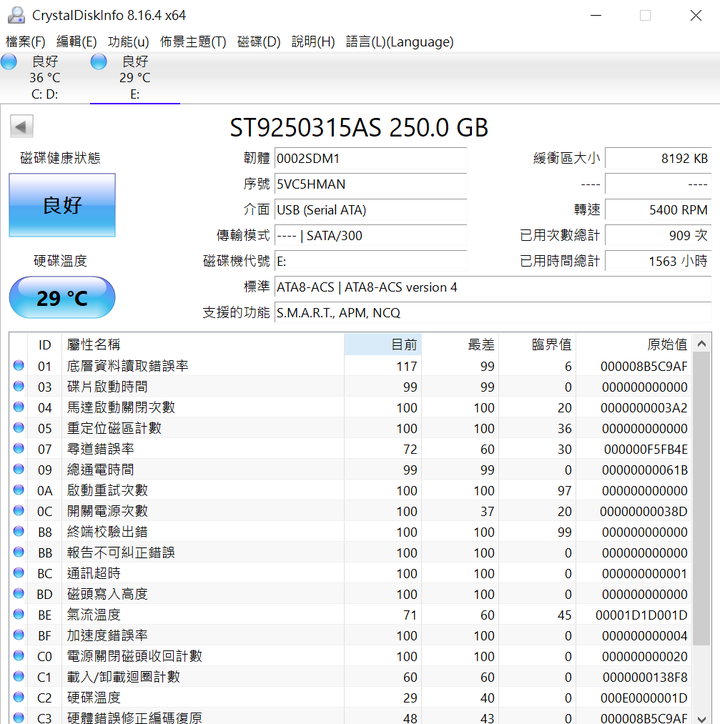The image size is (720, 724).
Task: Click the 29 °C temperature button
Action: (x=62, y=298)
